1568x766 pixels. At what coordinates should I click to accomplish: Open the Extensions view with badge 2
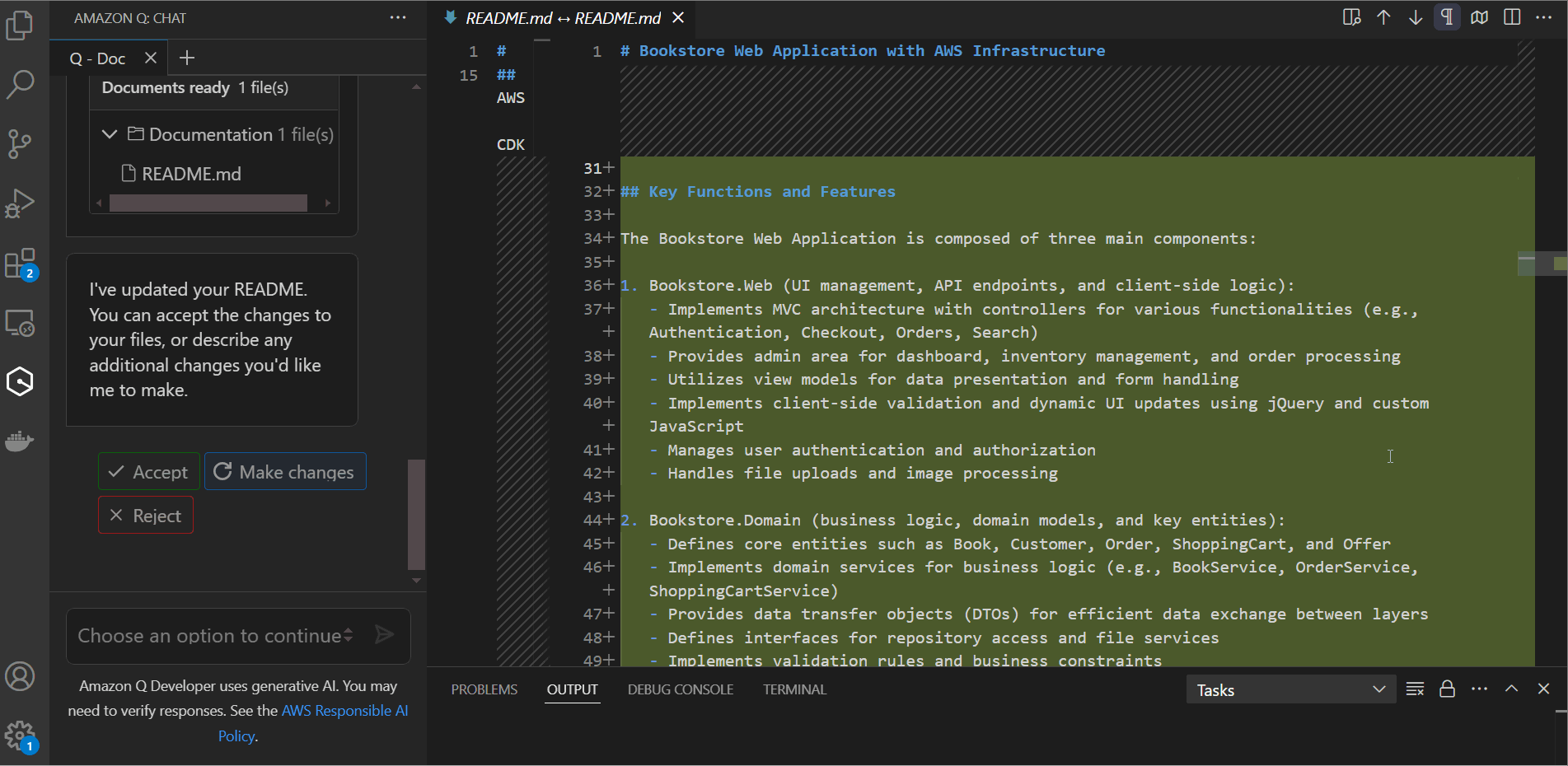point(20,264)
